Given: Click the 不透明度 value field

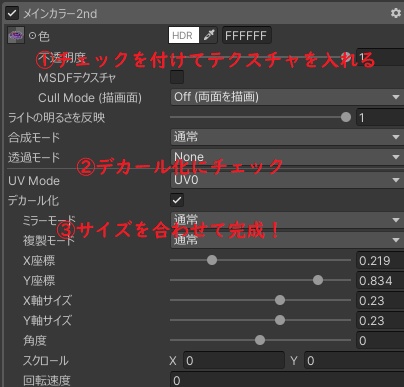Looking at the screenshot, I should coord(380,57).
